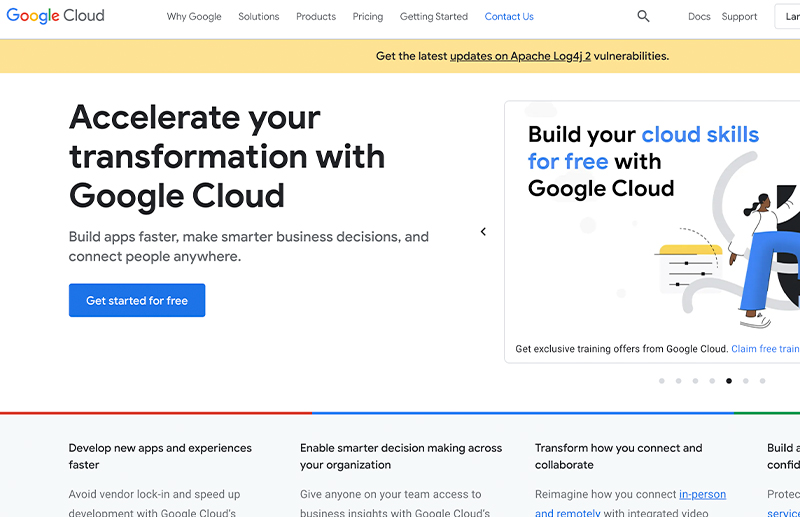Viewport: 800px width, 517px height.
Task: Open the Claim free training link
Action: point(765,349)
